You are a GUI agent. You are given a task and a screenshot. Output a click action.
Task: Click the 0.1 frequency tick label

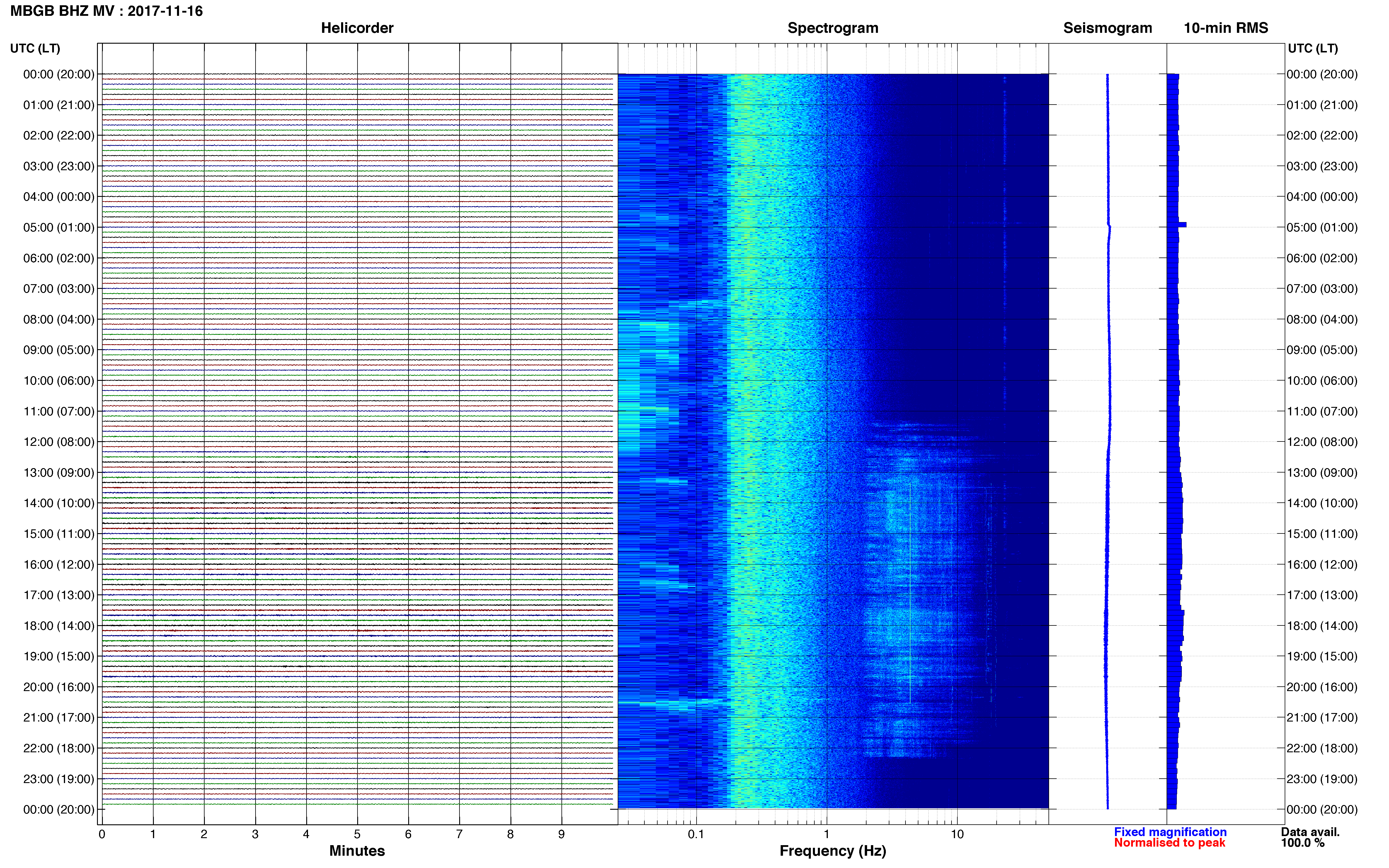696,834
